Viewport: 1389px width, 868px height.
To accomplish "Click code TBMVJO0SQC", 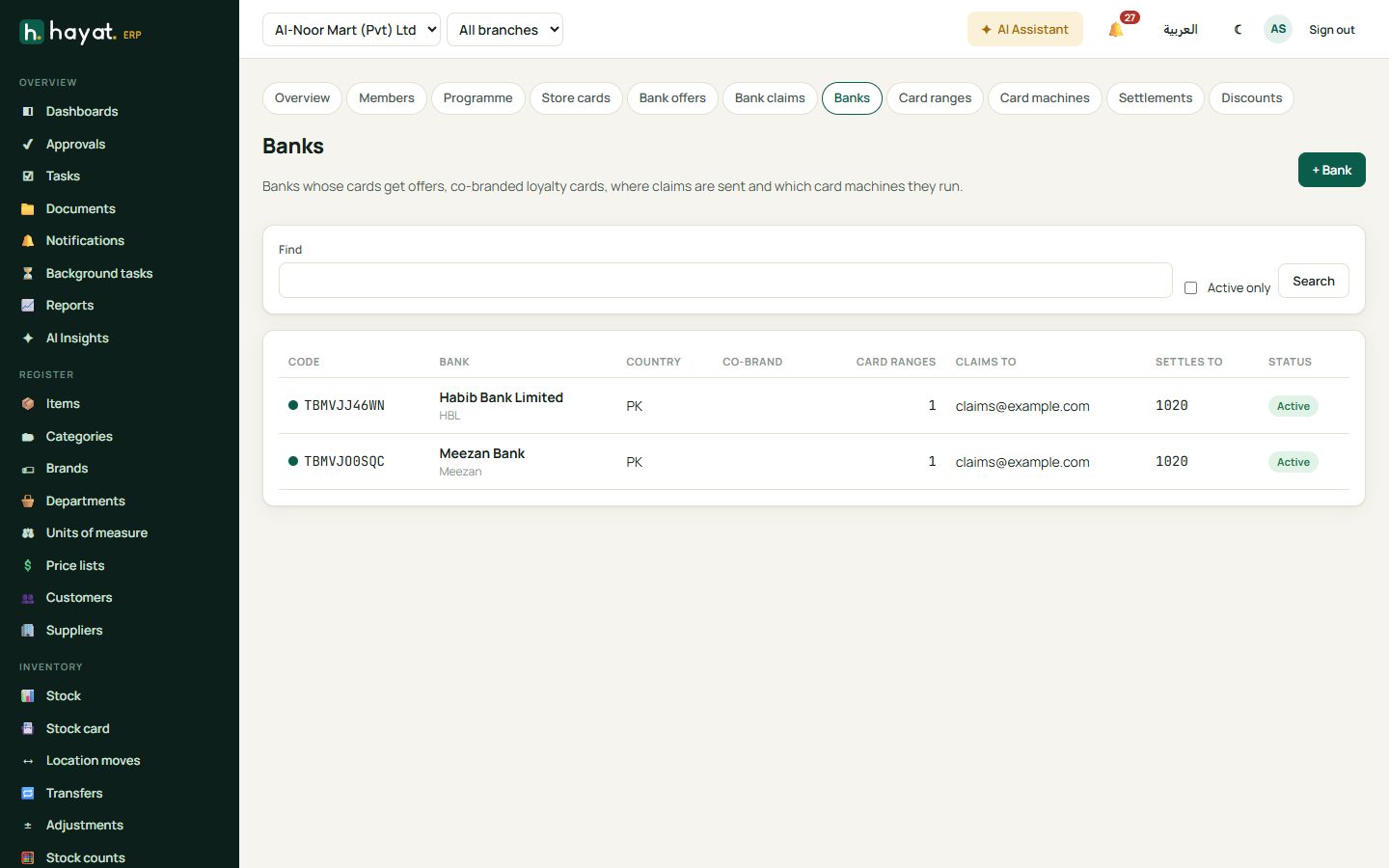I will [344, 462].
